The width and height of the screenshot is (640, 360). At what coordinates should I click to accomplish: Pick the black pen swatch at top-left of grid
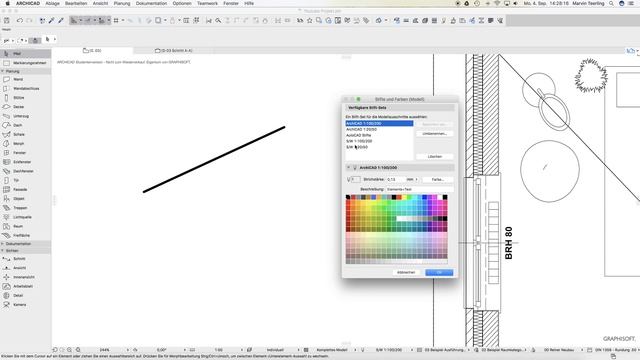[348, 197]
